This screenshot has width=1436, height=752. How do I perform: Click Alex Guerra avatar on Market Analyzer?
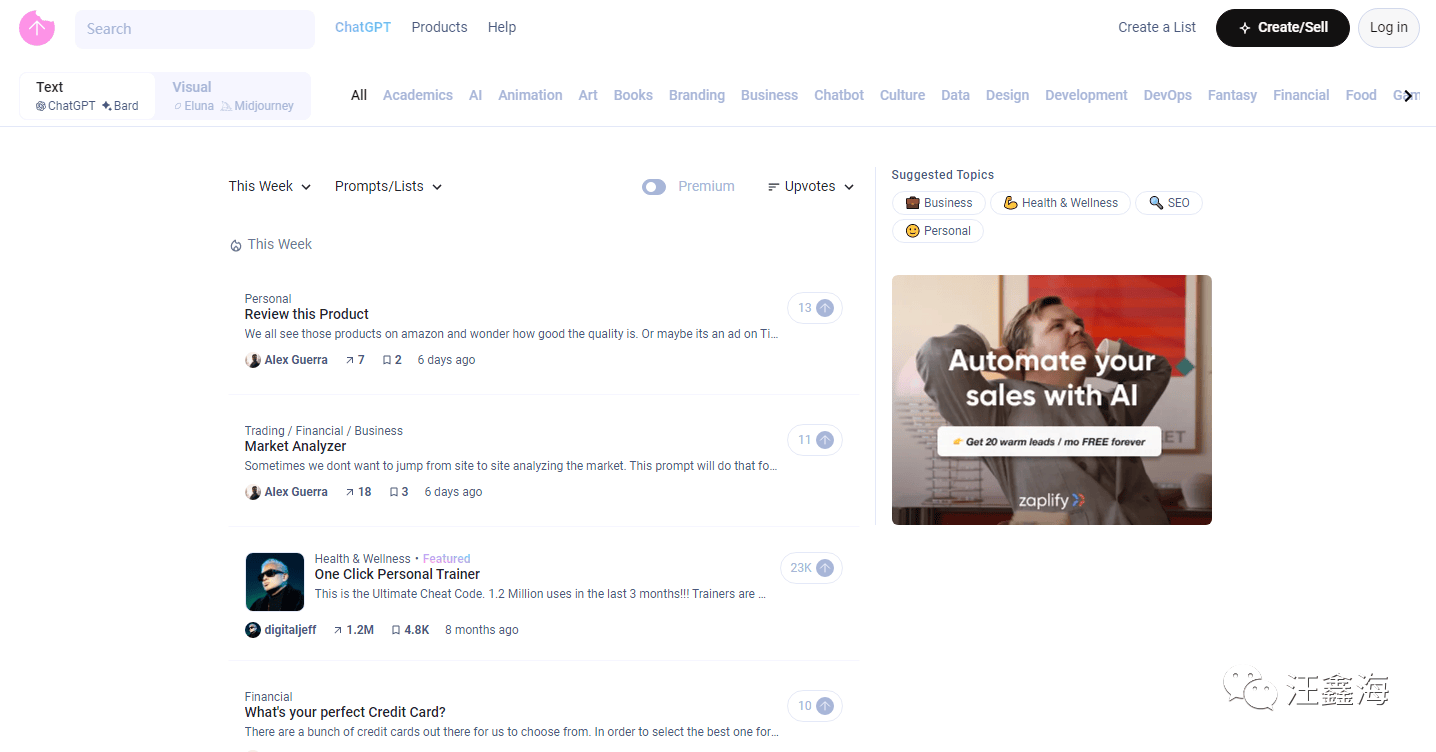tap(253, 492)
